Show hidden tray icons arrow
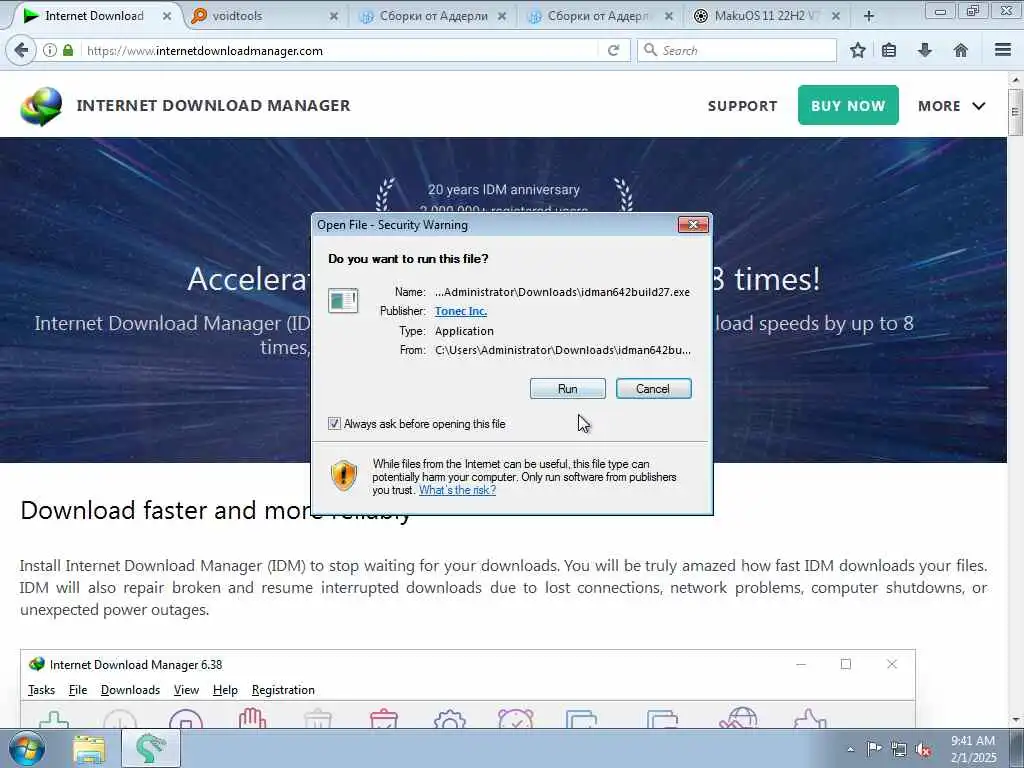1024x768 pixels. [x=850, y=749]
